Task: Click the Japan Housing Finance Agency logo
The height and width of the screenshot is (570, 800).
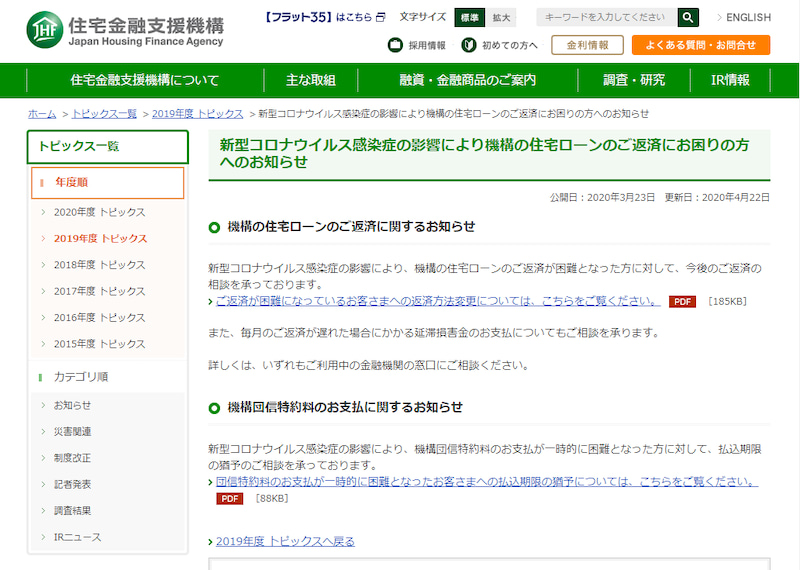Action: 125,30
